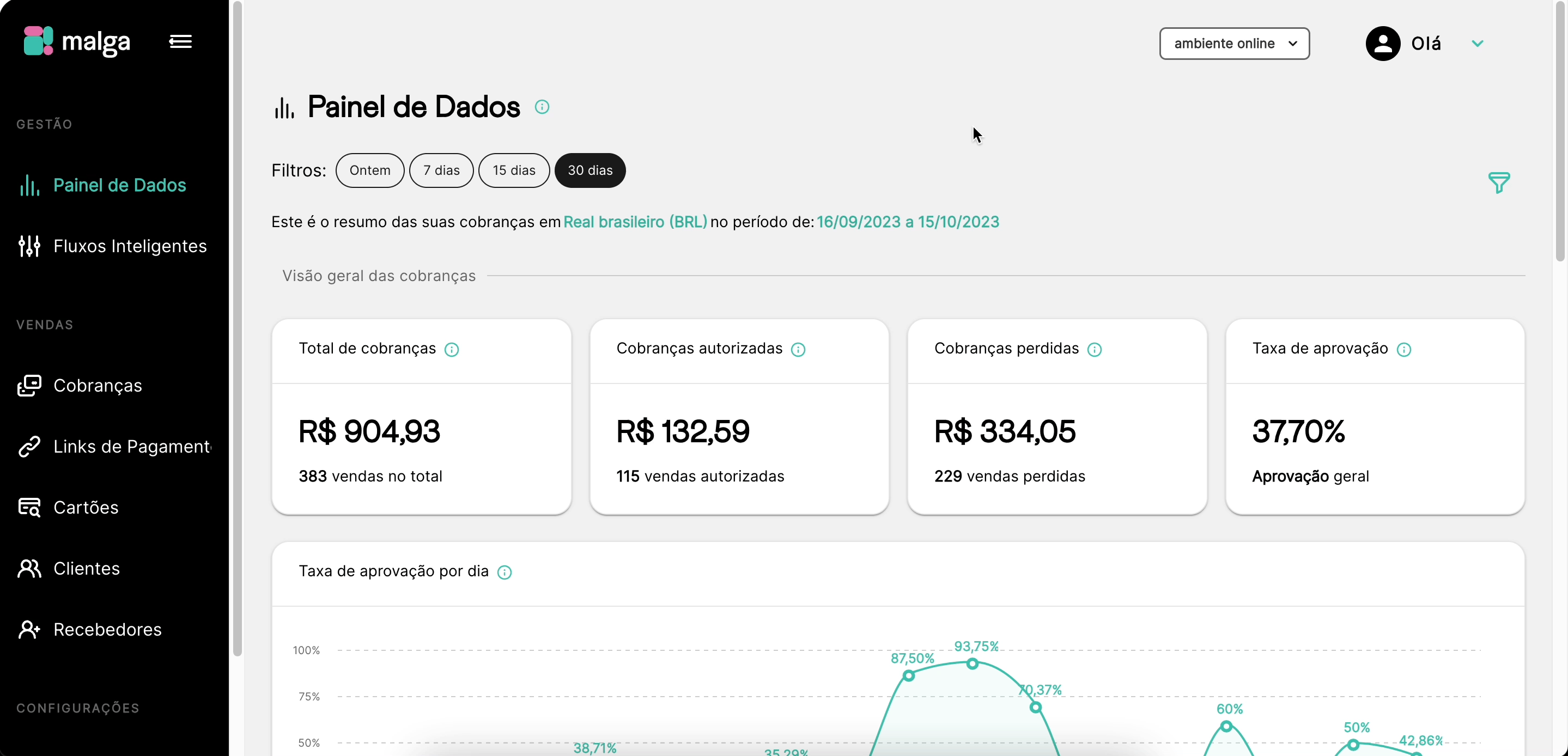Image resolution: width=1568 pixels, height=756 pixels.
Task: Select the 15 dias filter pill
Action: pos(514,170)
